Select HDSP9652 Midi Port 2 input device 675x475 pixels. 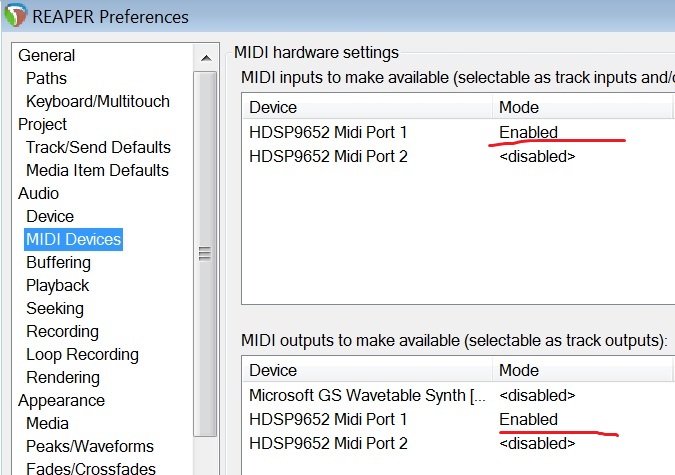pos(328,156)
